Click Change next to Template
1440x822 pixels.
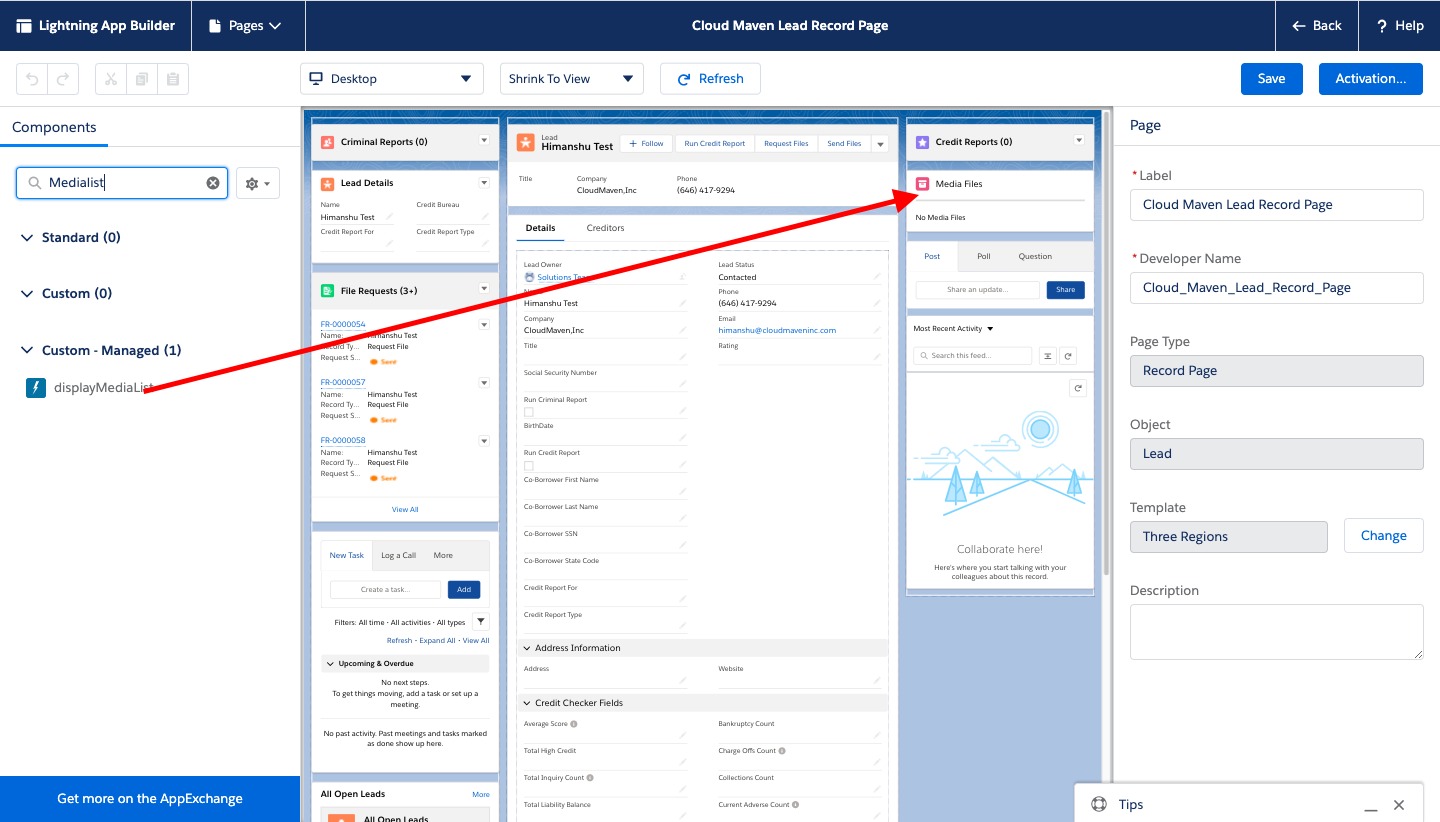tap(1384, 536)
